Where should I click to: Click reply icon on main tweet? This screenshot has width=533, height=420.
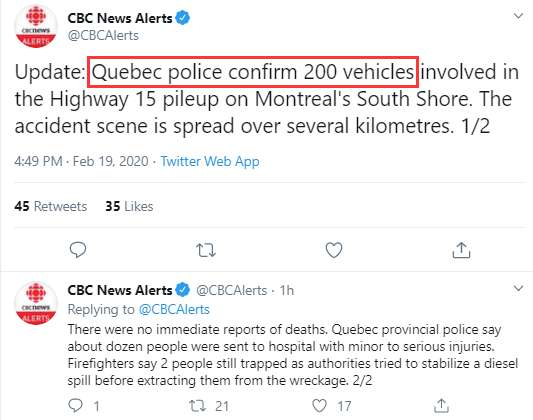coord(78,250)
